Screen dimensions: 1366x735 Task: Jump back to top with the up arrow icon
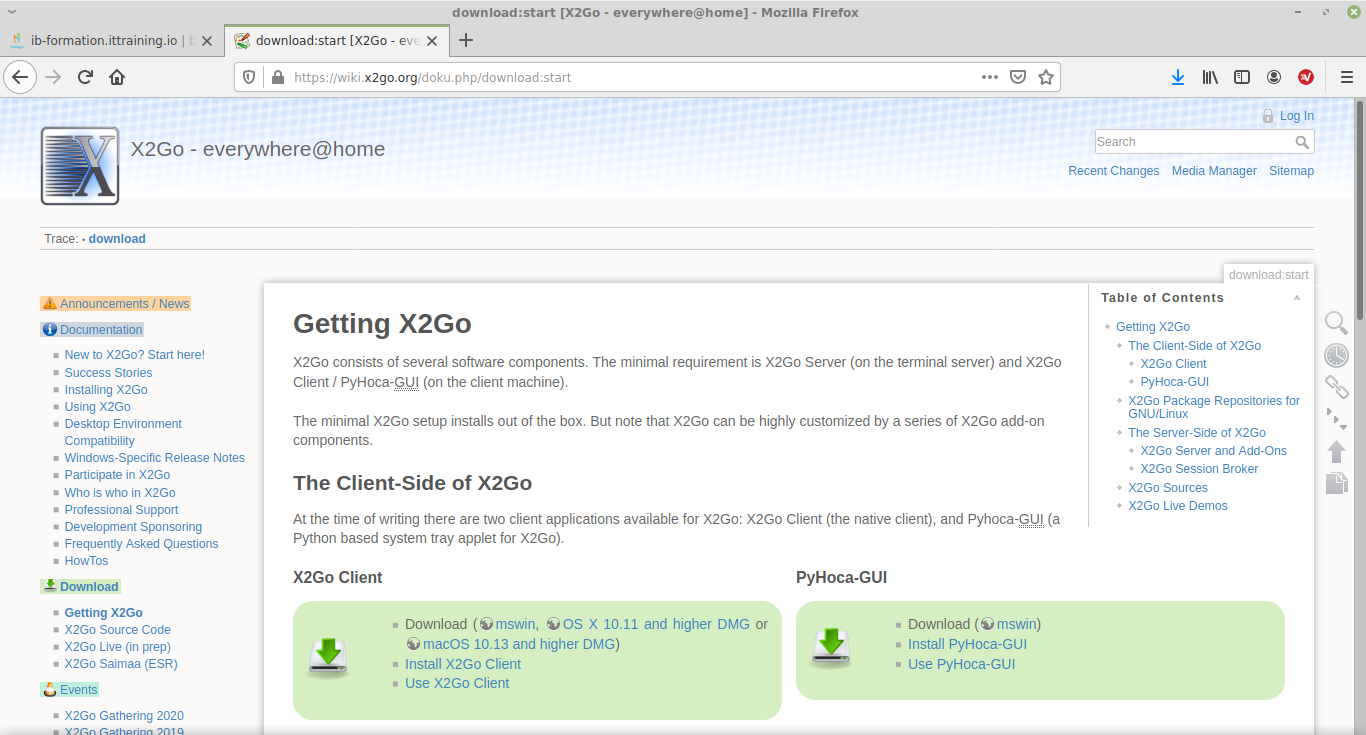click(1337, 451)
